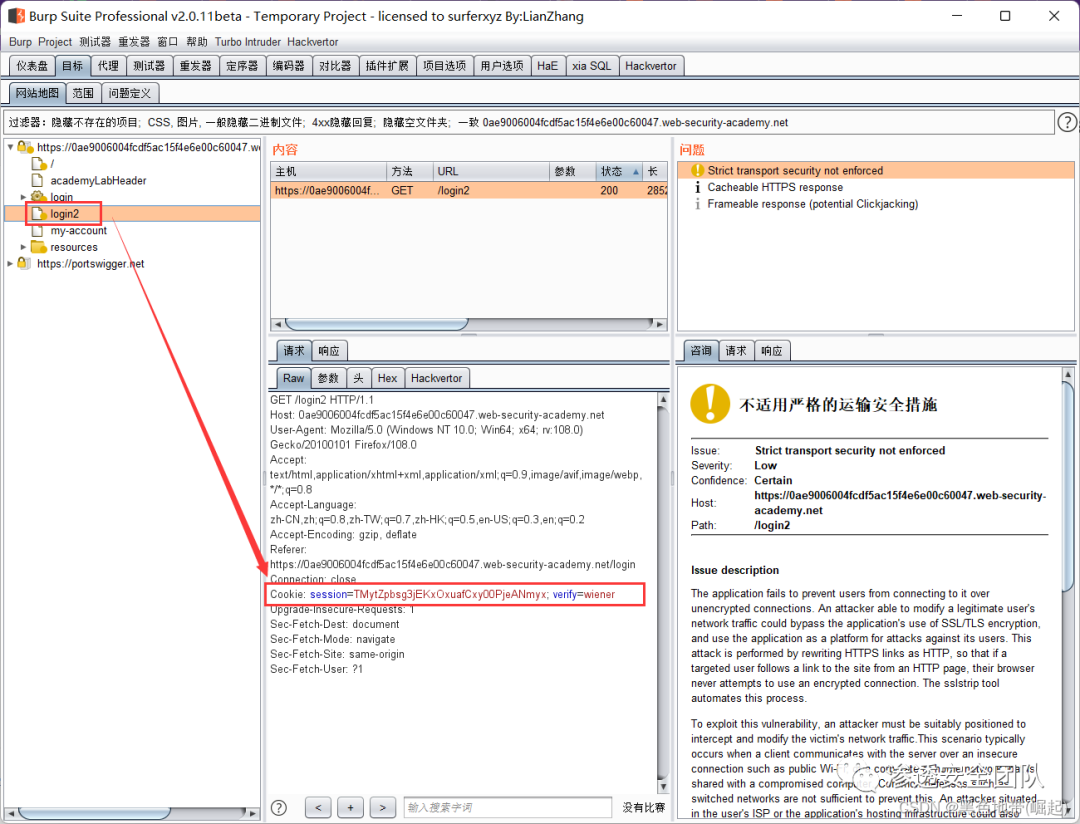Click the URL column header

(490, 172)
